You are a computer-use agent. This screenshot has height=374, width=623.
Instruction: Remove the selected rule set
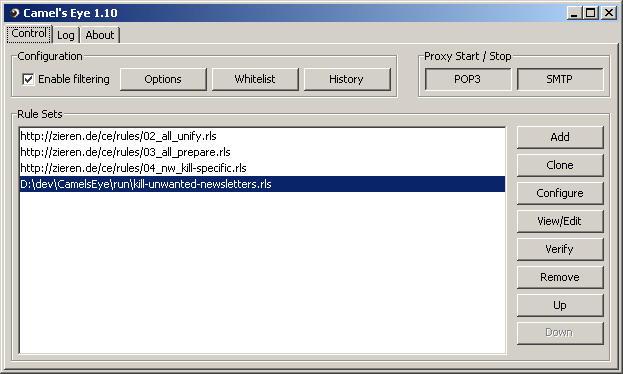pos(560,277)
